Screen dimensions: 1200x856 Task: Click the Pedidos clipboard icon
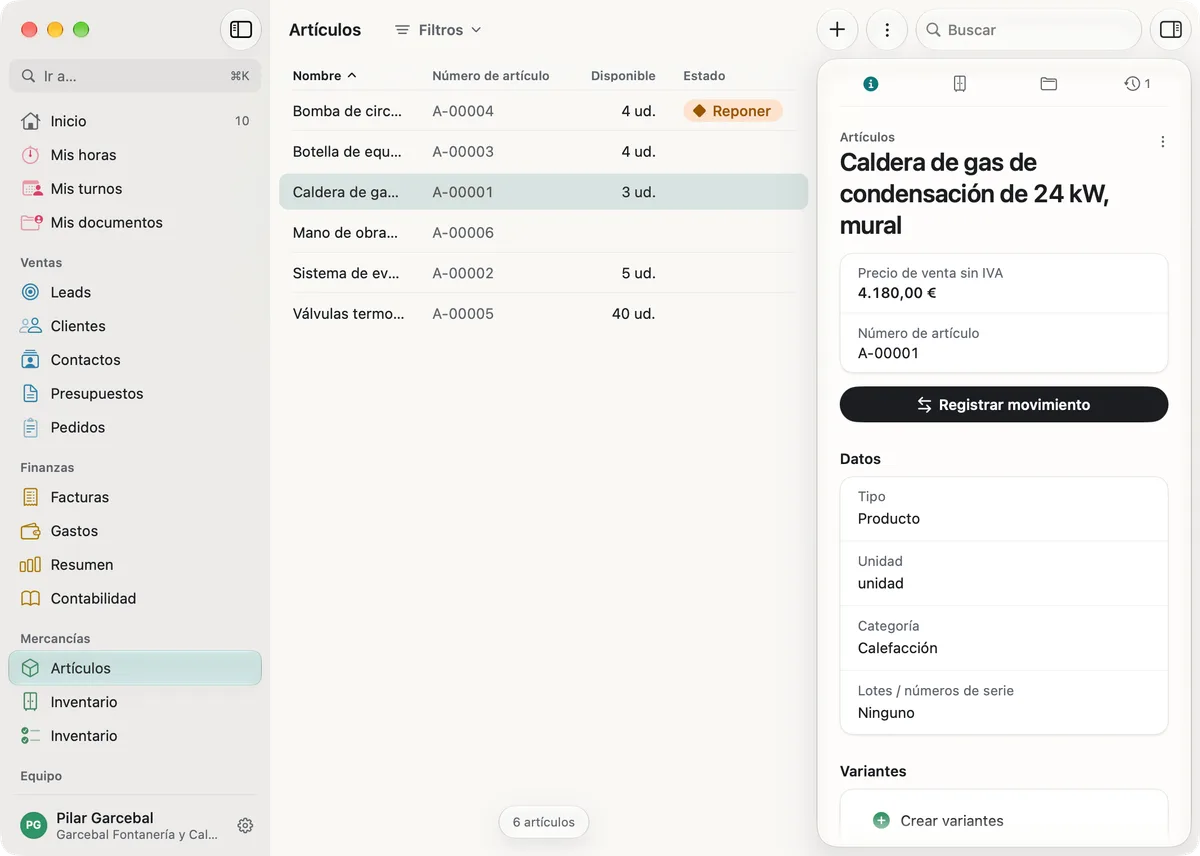point(31,427)
